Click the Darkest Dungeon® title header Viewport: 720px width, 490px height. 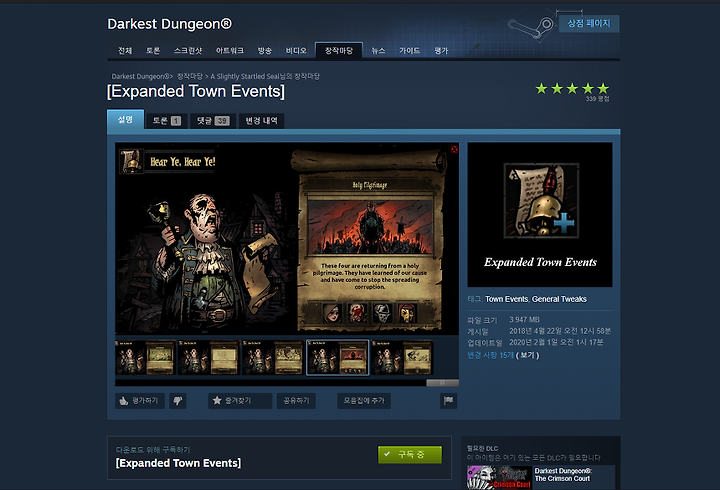(x=169, y=24)
